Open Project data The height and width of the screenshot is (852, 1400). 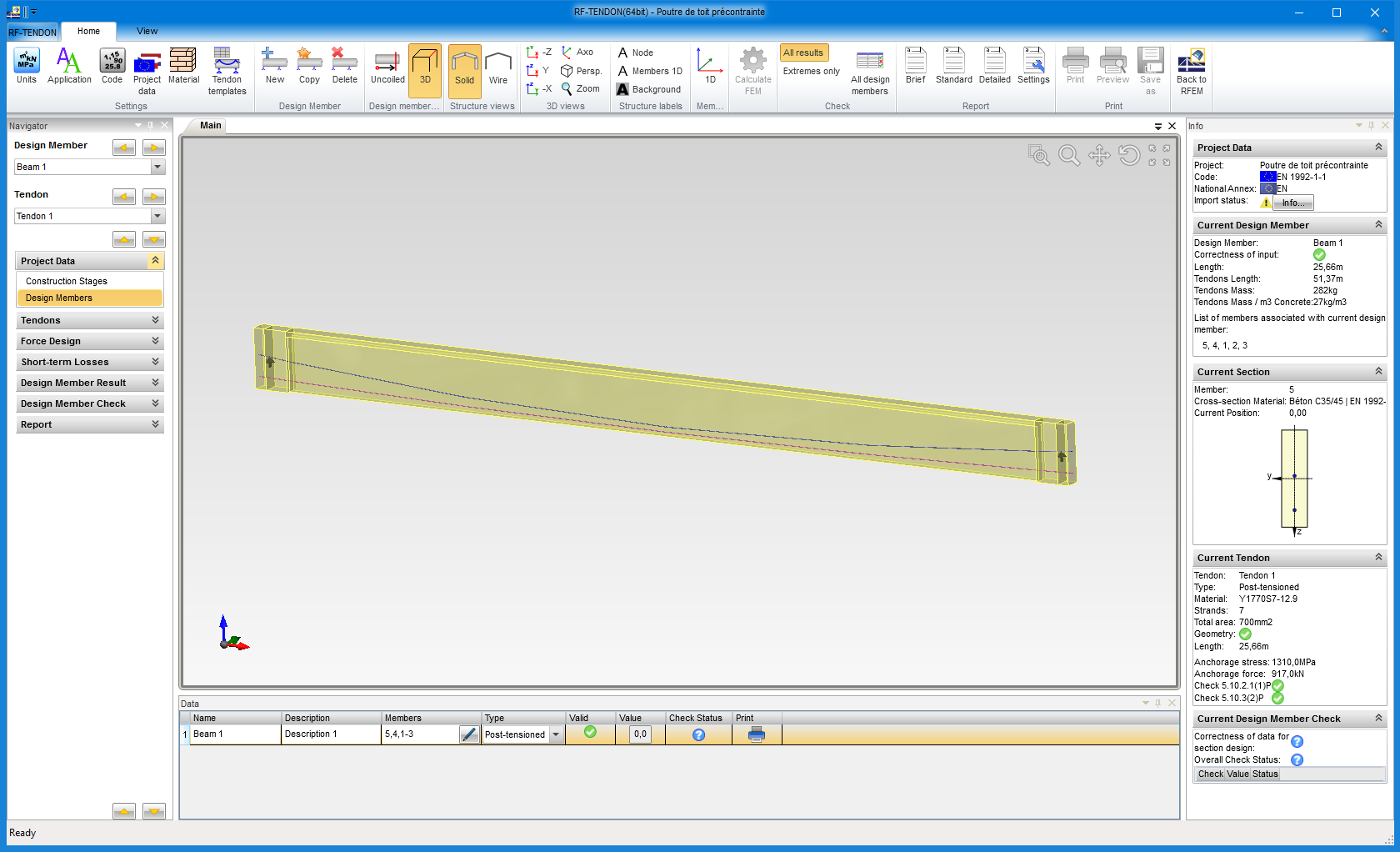click(147, 72)
